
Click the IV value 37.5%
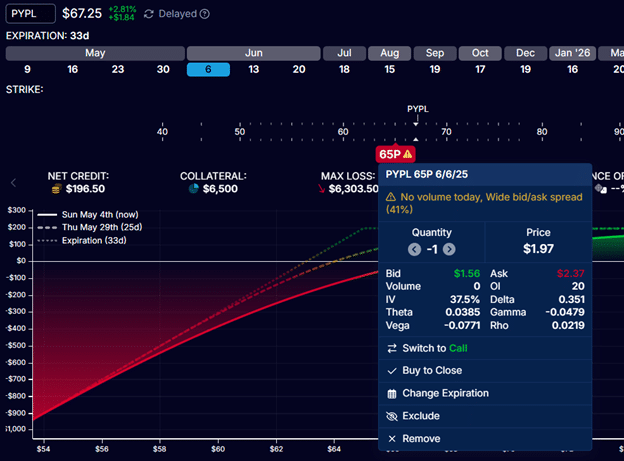pos(464,299)
